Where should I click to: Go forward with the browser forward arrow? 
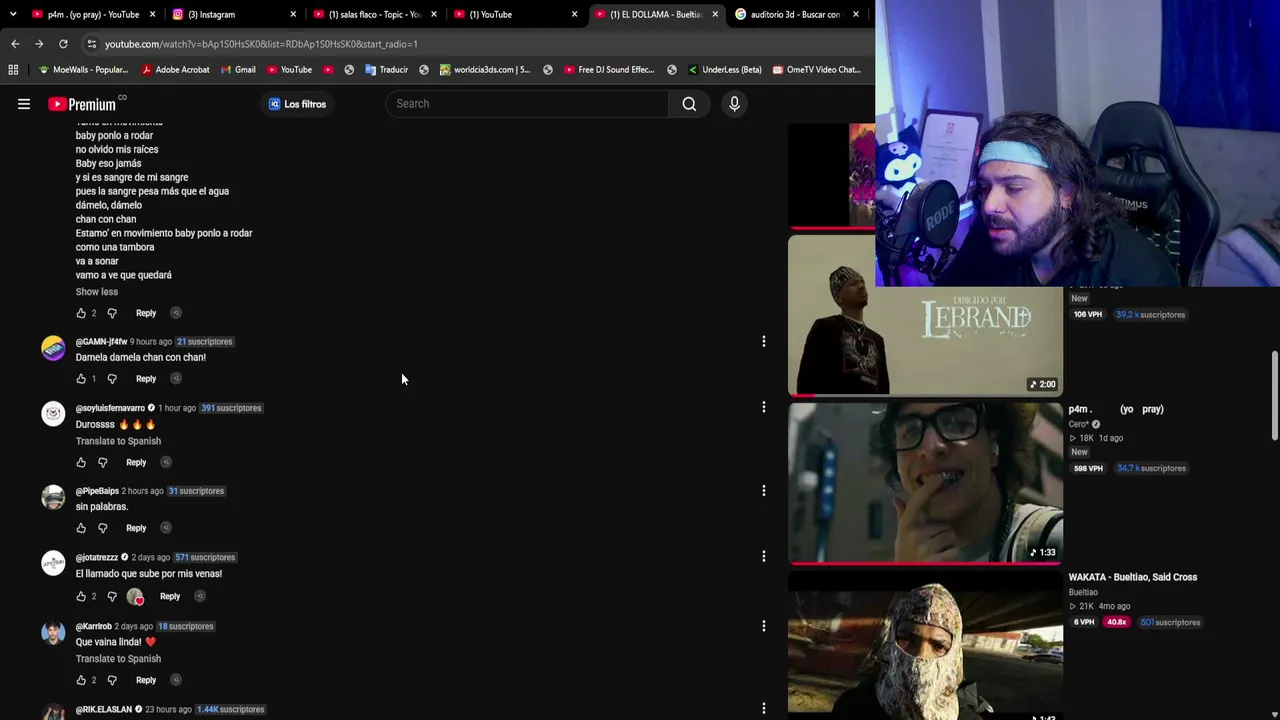pos(39,44)
